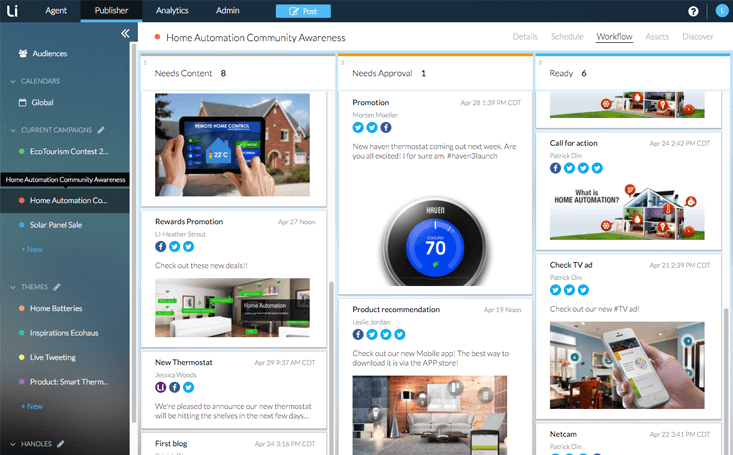Switch to the Schedule tab
The image size is (733, 455).
coord(567,36)
